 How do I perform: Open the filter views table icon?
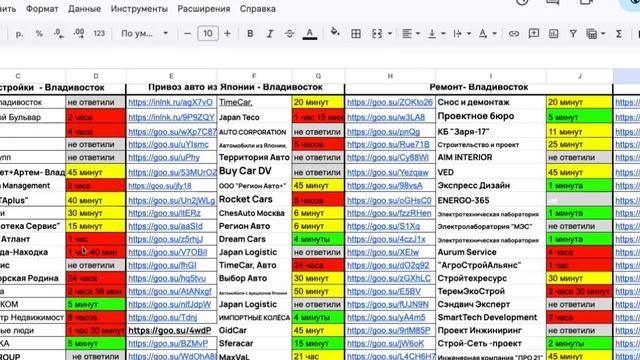coord(591,34)
